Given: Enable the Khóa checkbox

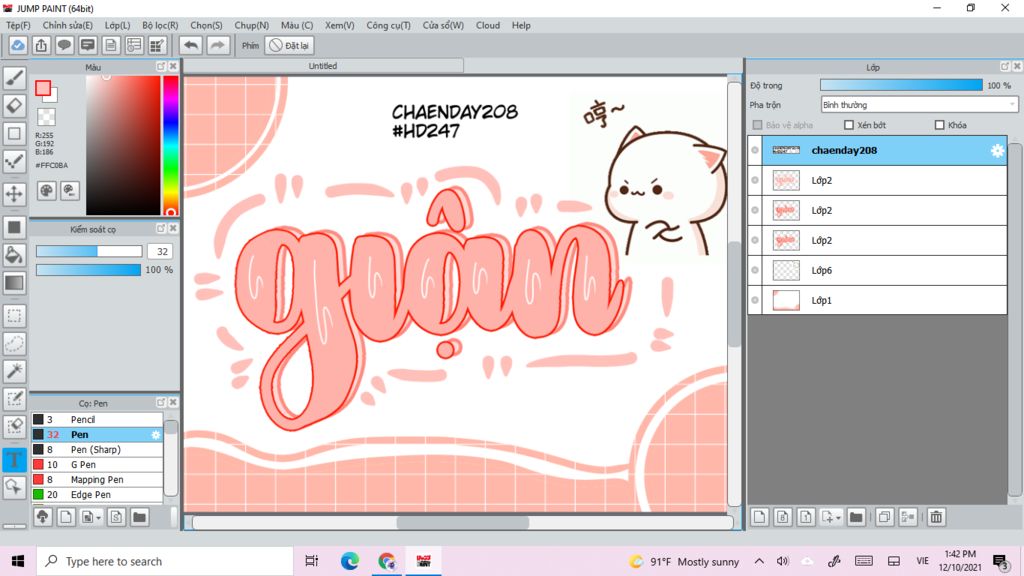Looking at the screenshot, I should click(940, 125).
